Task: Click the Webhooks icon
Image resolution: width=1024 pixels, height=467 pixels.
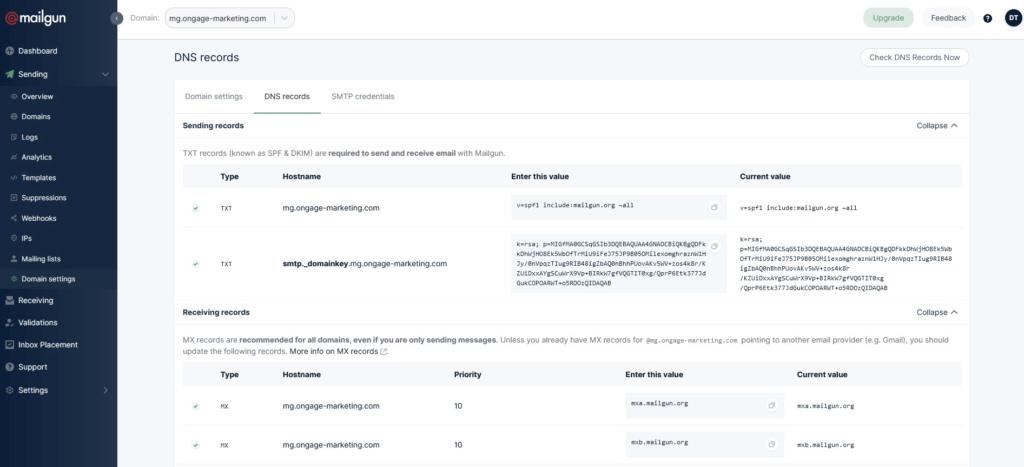Action: click(14, 218)
